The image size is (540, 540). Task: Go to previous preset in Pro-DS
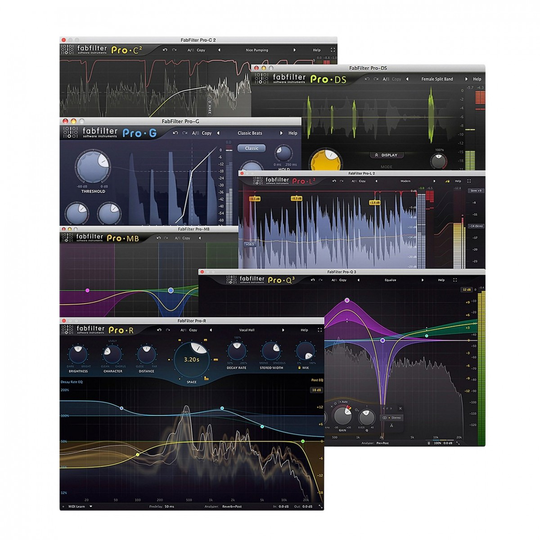coord(407,79)
